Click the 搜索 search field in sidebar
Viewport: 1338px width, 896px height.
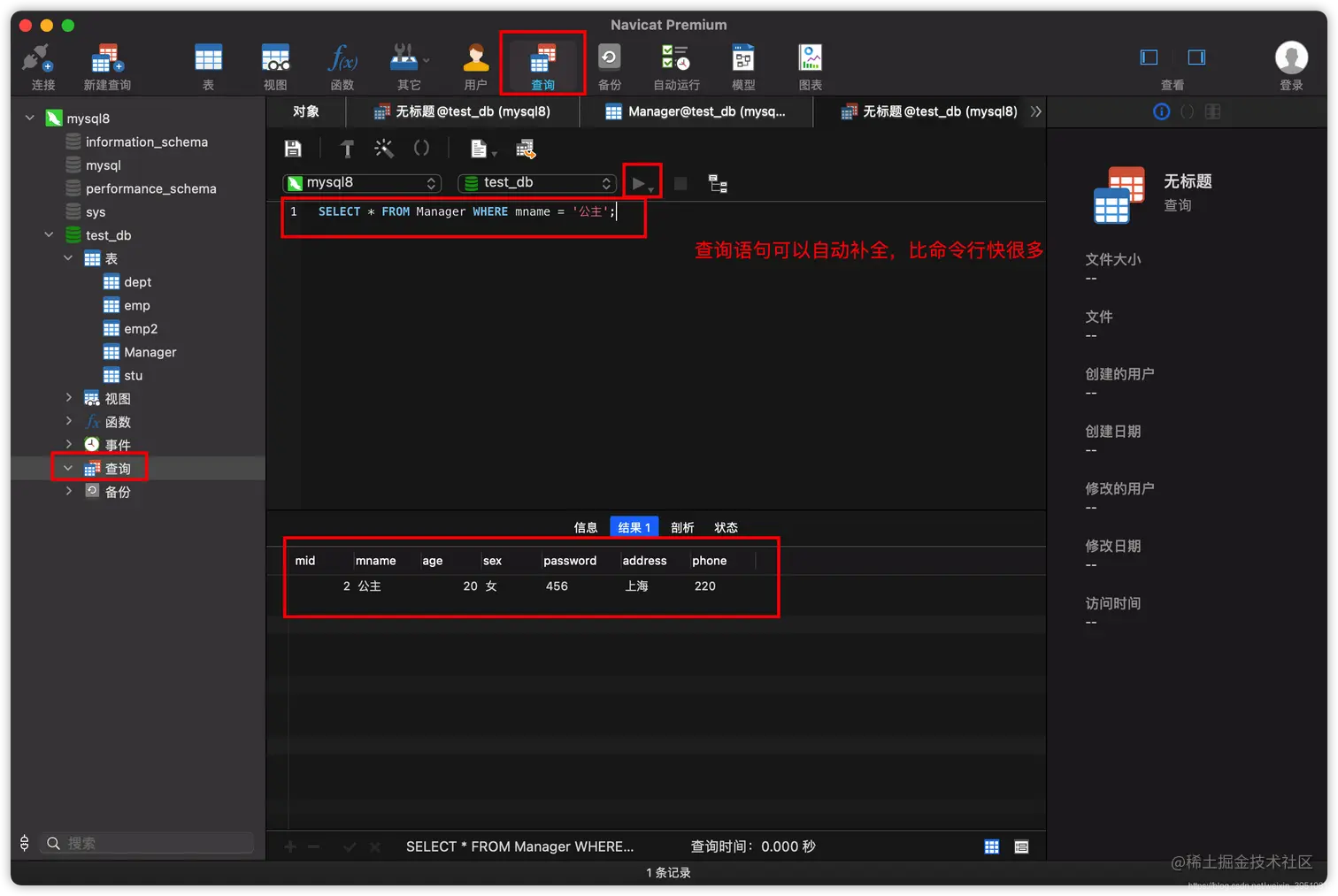(x=149, y=843)
